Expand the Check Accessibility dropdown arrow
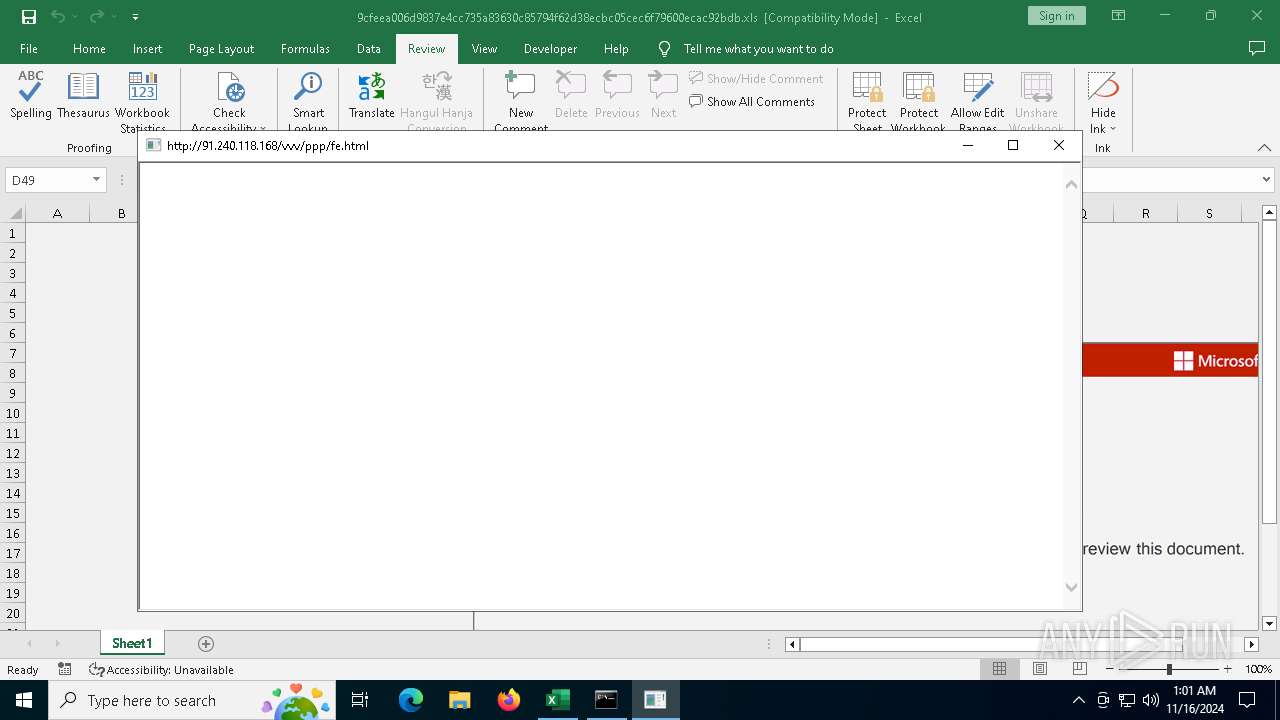1280x720 pixels. click(263, 128)
